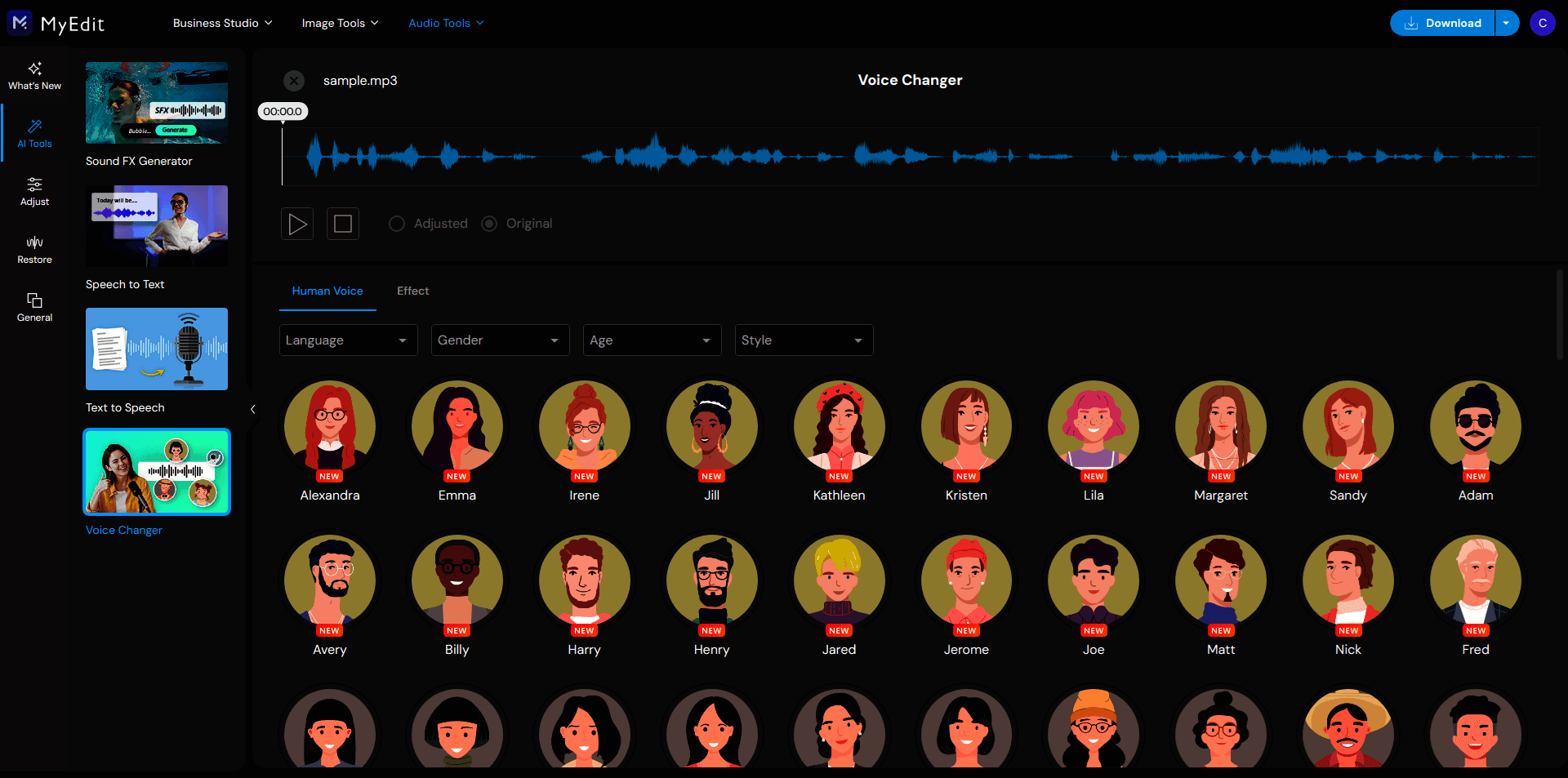The height and width of the screenshot is (778, 1568).
Task: Choose the Adam voice avatar
Action: 1476,426
